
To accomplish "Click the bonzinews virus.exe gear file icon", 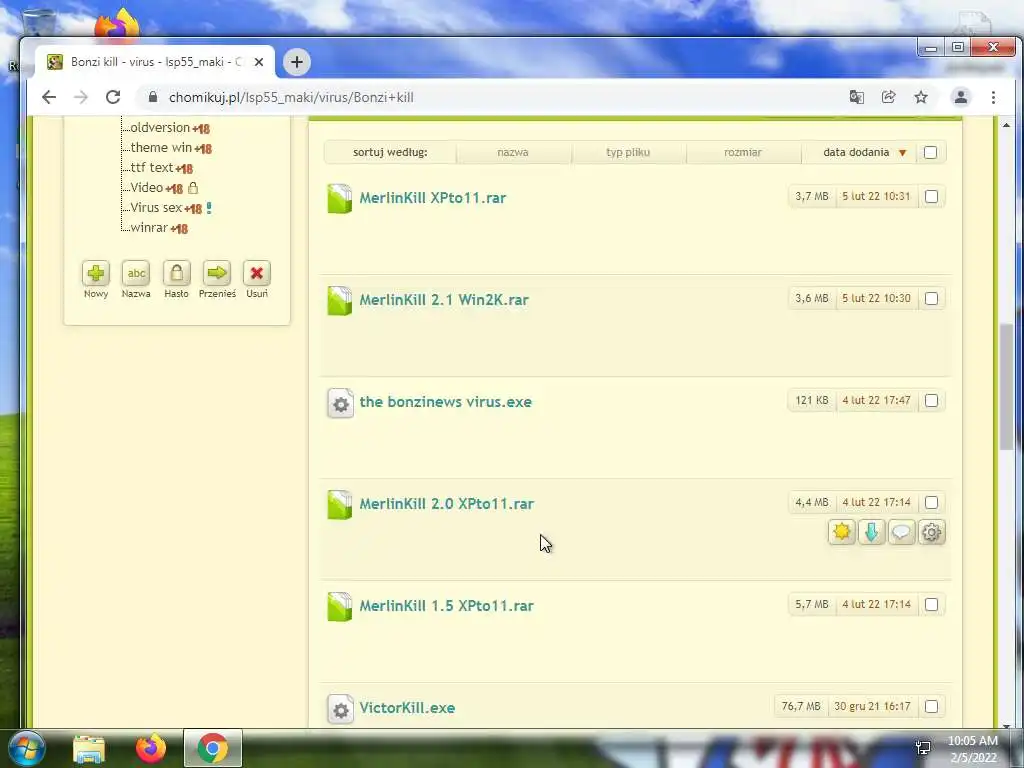I will click(340, 403).
